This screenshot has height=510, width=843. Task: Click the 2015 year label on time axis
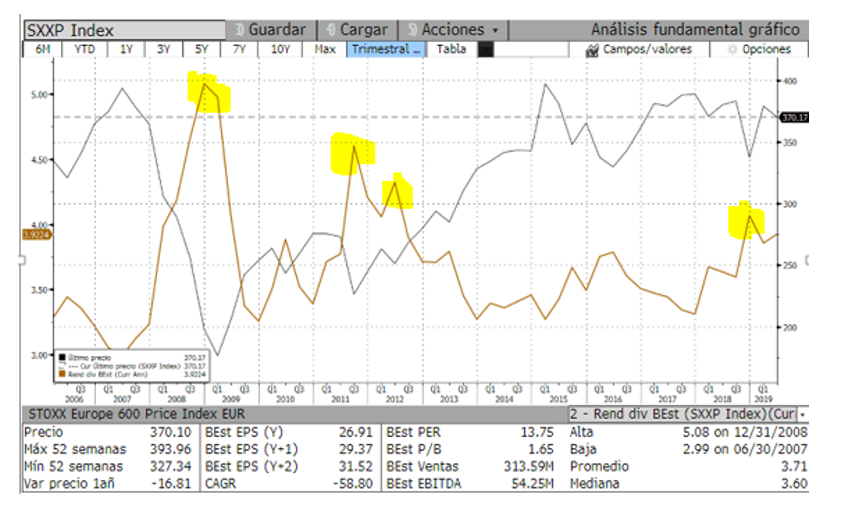coord(559,399)
